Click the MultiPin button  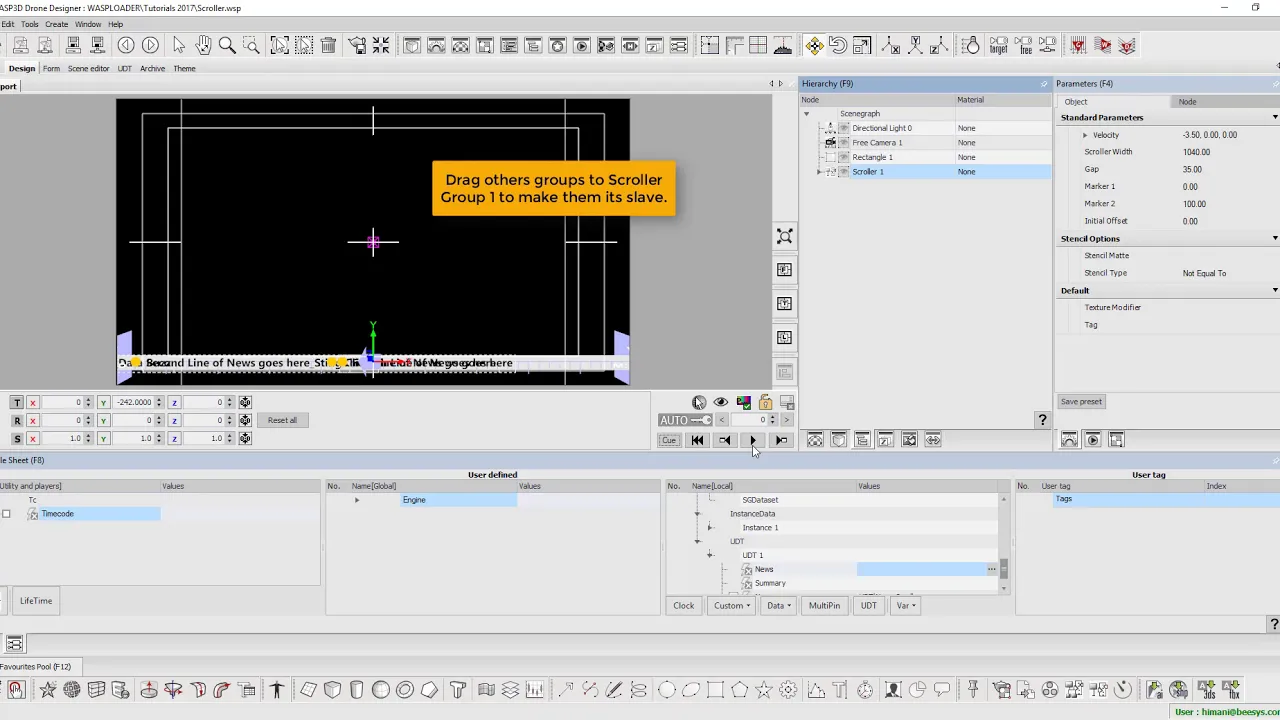[824, 606]
